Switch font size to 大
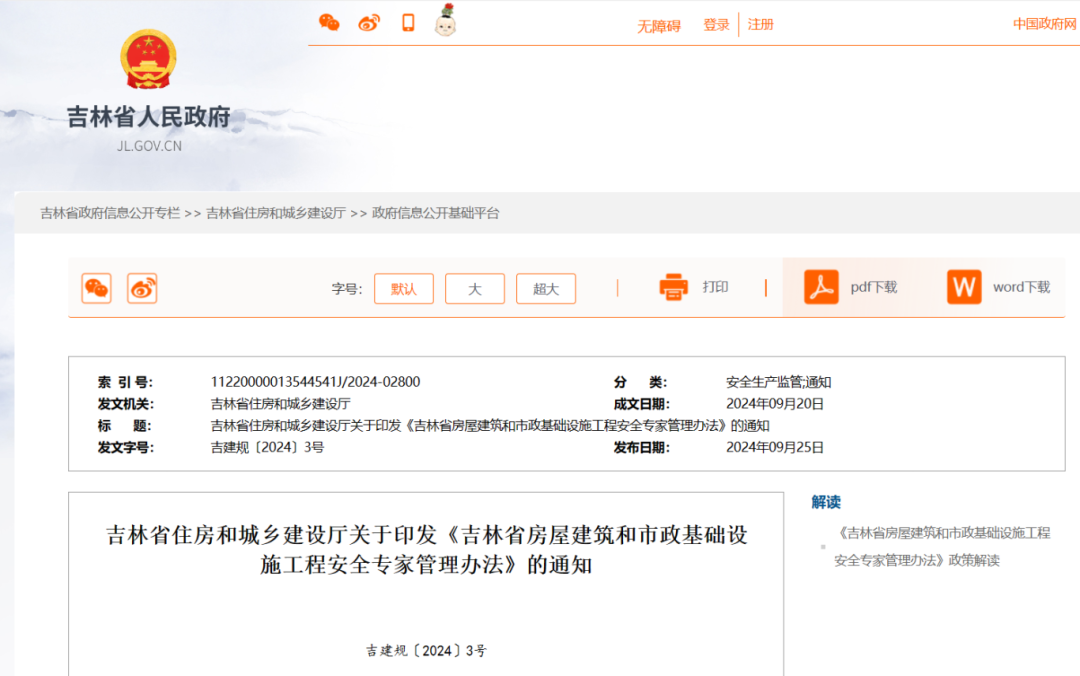The height and width of the screenshot is (676, 1080). click(474, 287)
